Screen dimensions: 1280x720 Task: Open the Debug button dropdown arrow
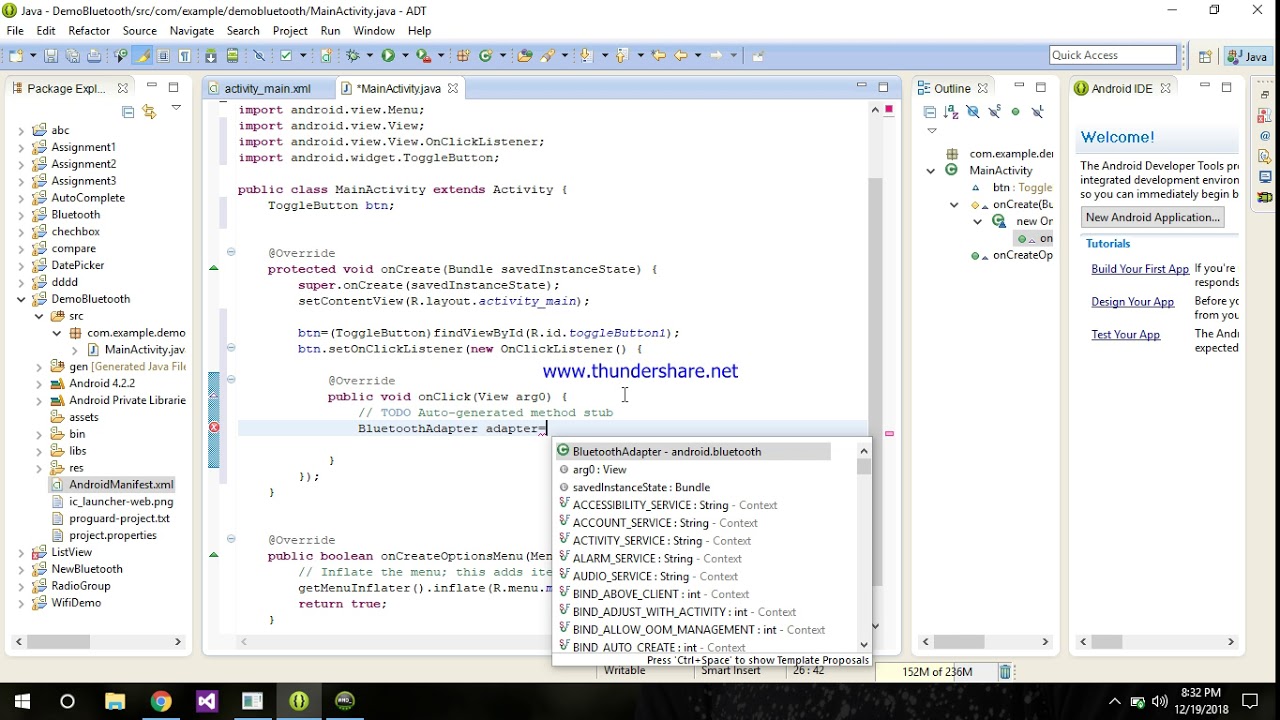(x=369, y=56)
